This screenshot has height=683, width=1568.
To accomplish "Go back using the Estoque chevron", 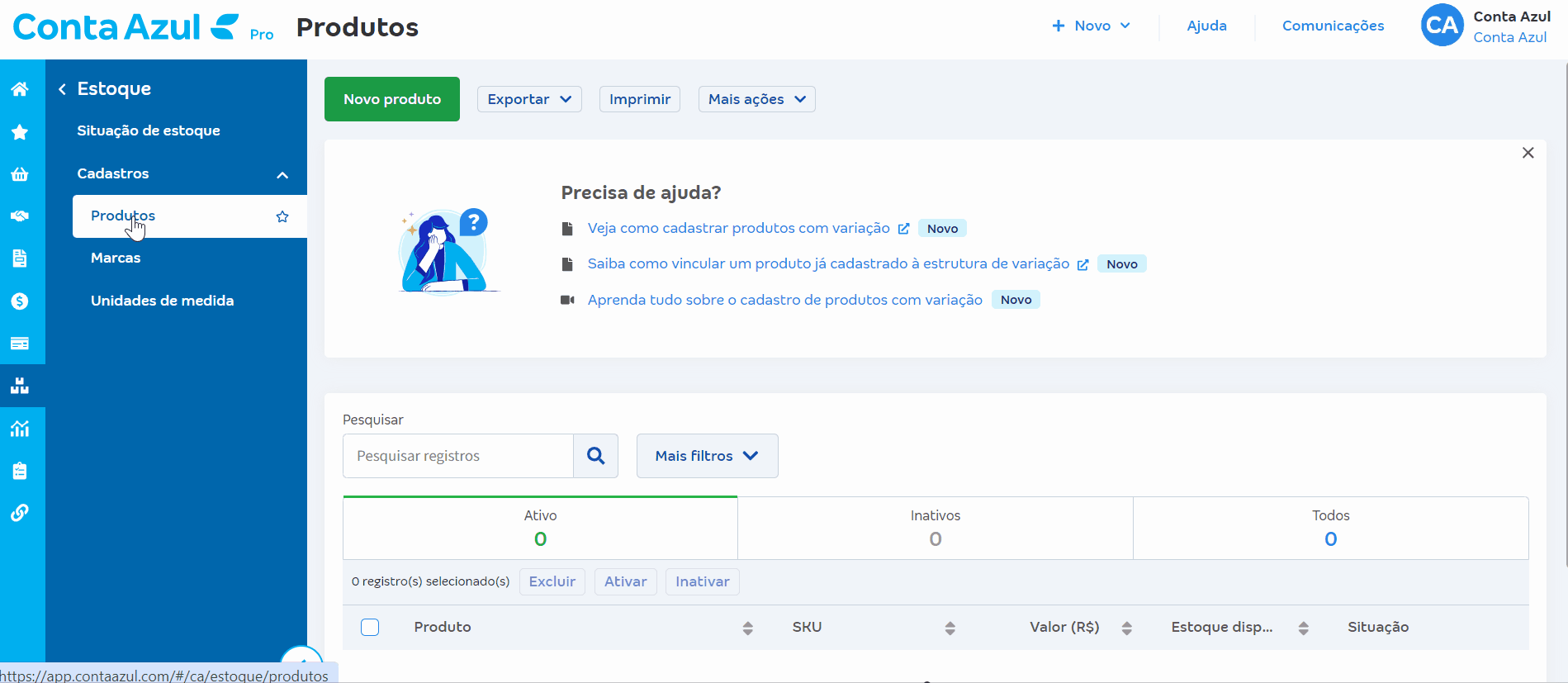I will [x=62, y=89].
